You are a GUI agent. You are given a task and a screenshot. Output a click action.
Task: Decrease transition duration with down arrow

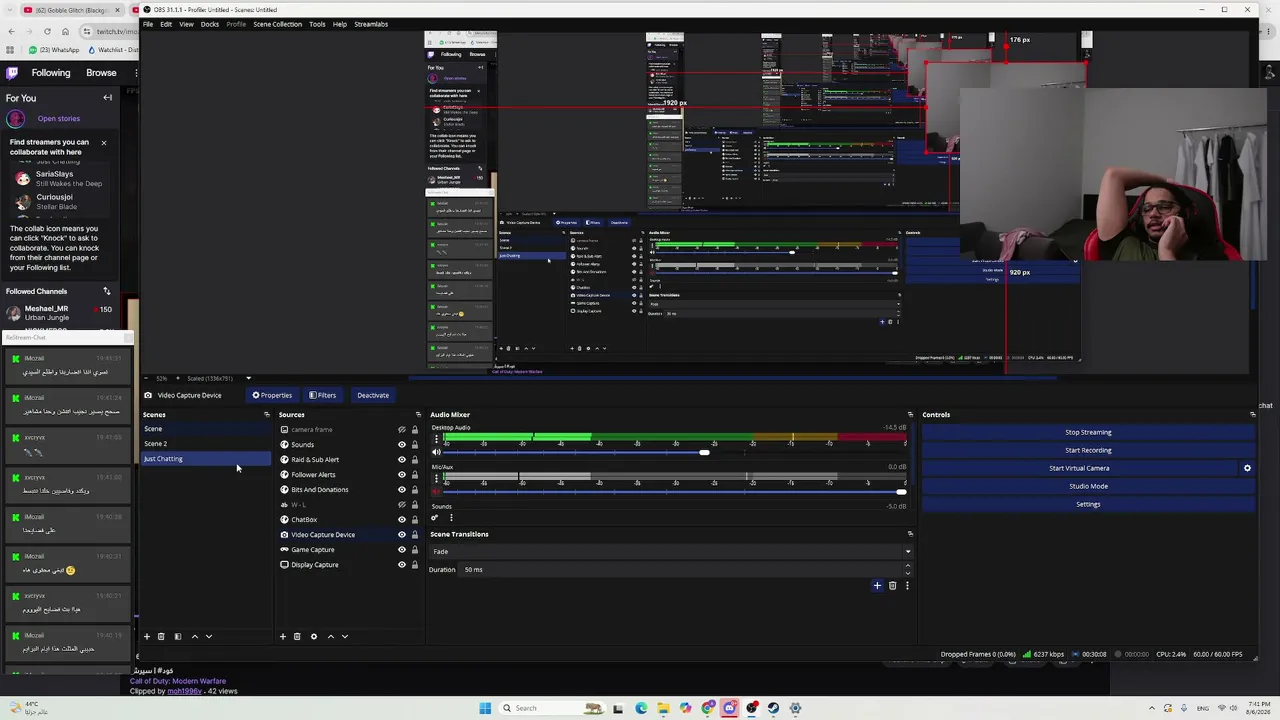tap(908, 573)
